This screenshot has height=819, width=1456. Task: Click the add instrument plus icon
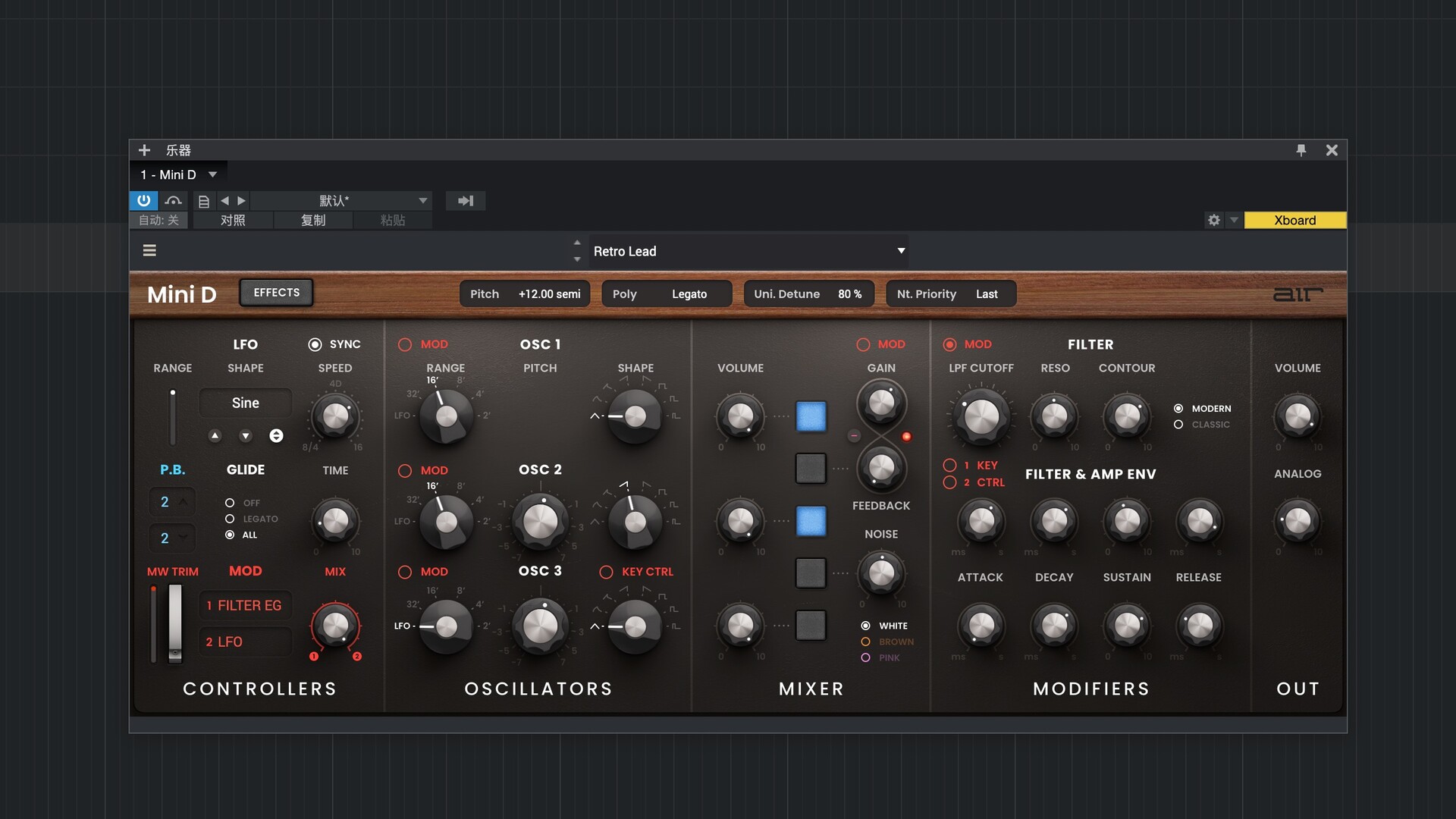click(x=144, y=150)
